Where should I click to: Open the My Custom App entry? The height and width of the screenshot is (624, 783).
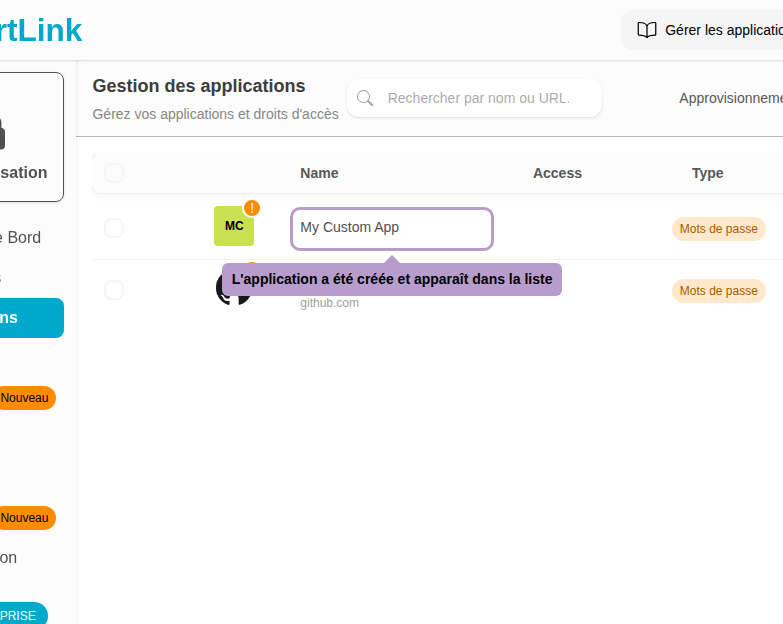pos(392,228)
